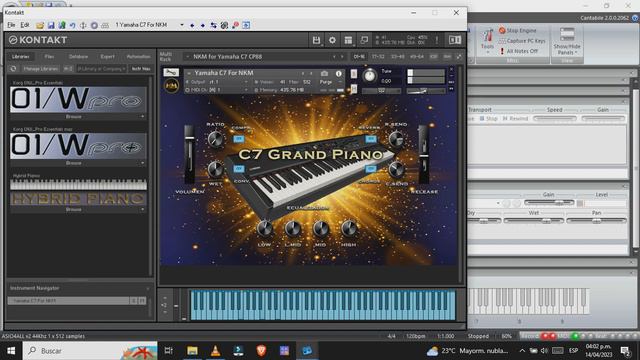Select the 17-32 rack page
640x360 pixels.
[x=378, y=56]
